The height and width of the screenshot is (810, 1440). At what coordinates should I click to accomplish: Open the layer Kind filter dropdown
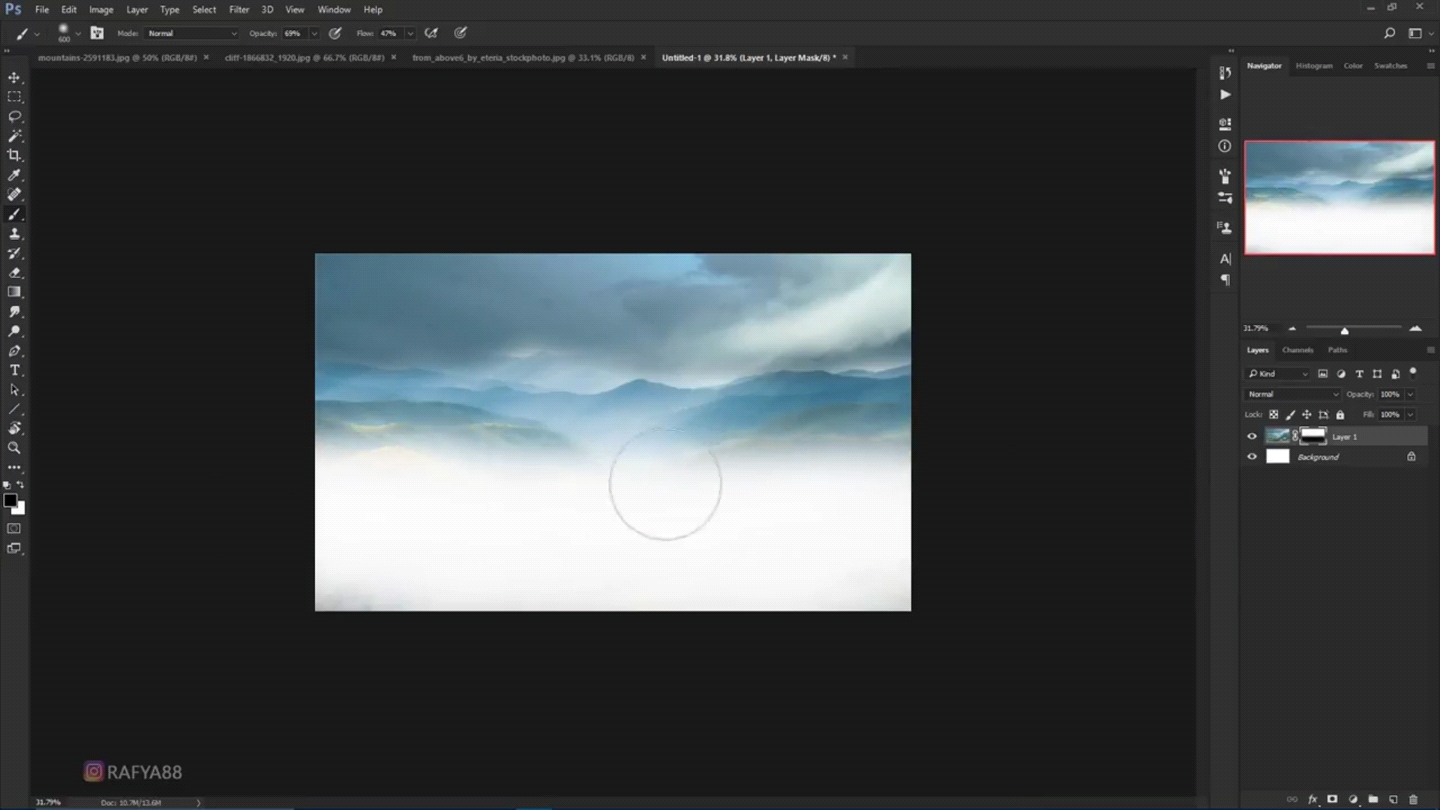[x=1277, y=374]
